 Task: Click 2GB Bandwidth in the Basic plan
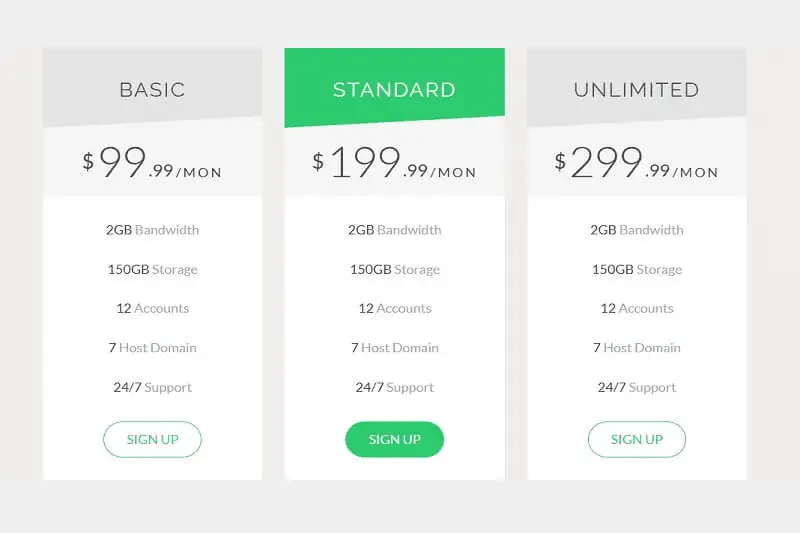(152, 230)
